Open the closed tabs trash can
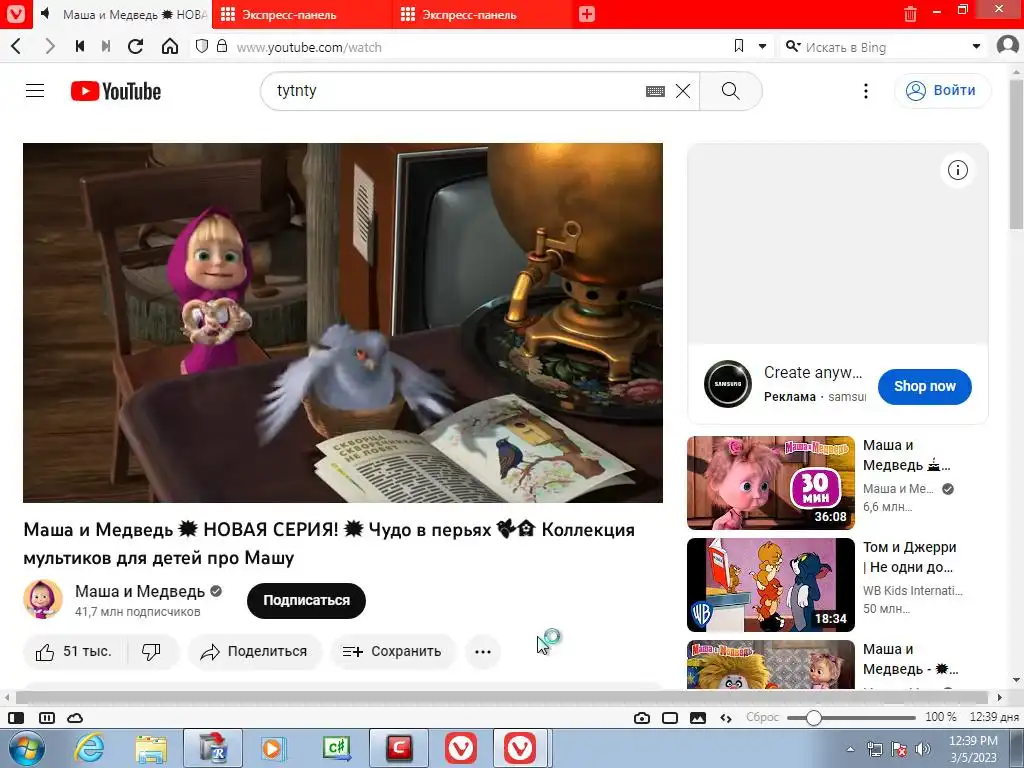1024x768 pixels. tap(910, 14)
